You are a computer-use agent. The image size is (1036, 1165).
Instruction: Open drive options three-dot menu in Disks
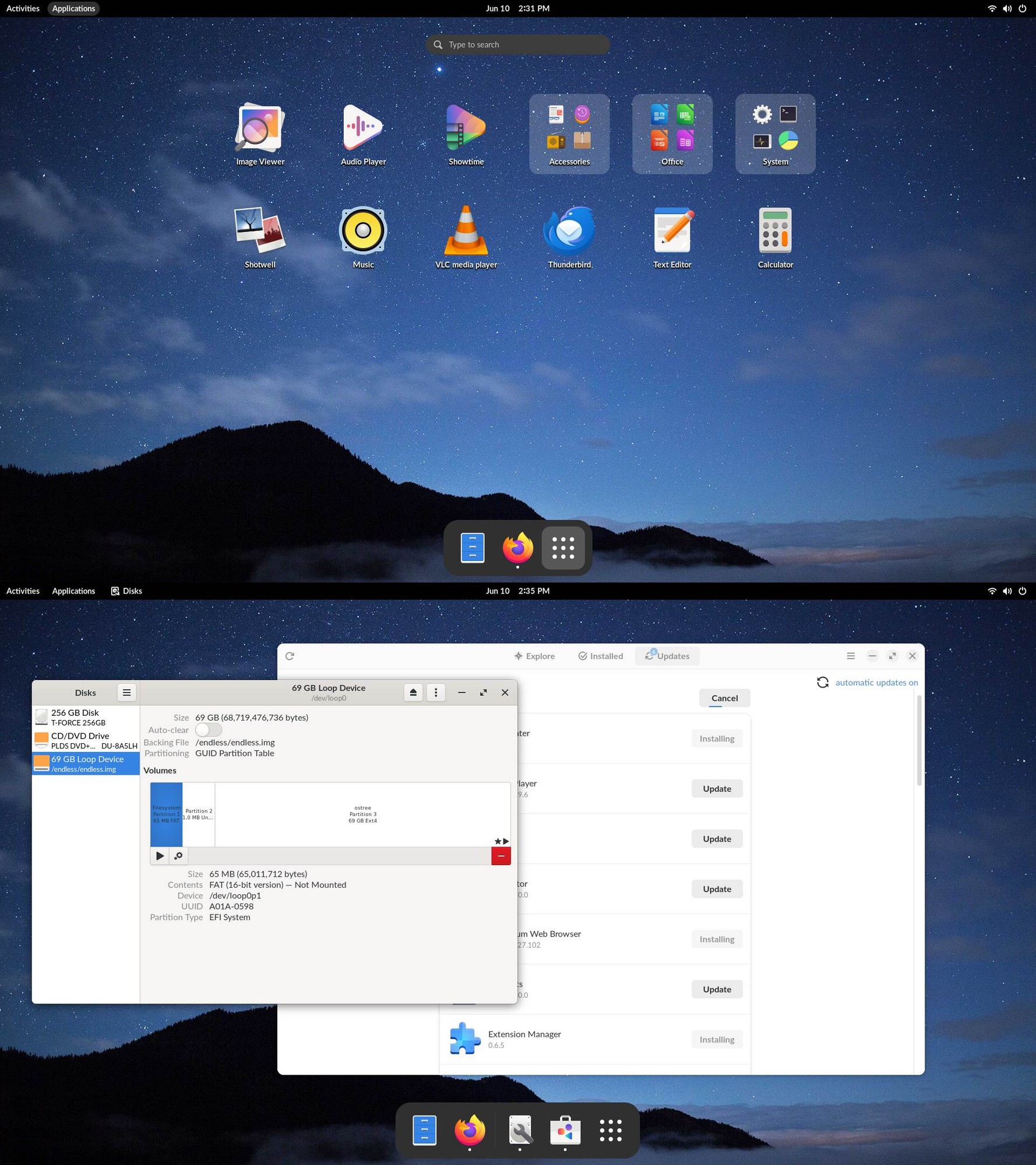click(436, 692)
